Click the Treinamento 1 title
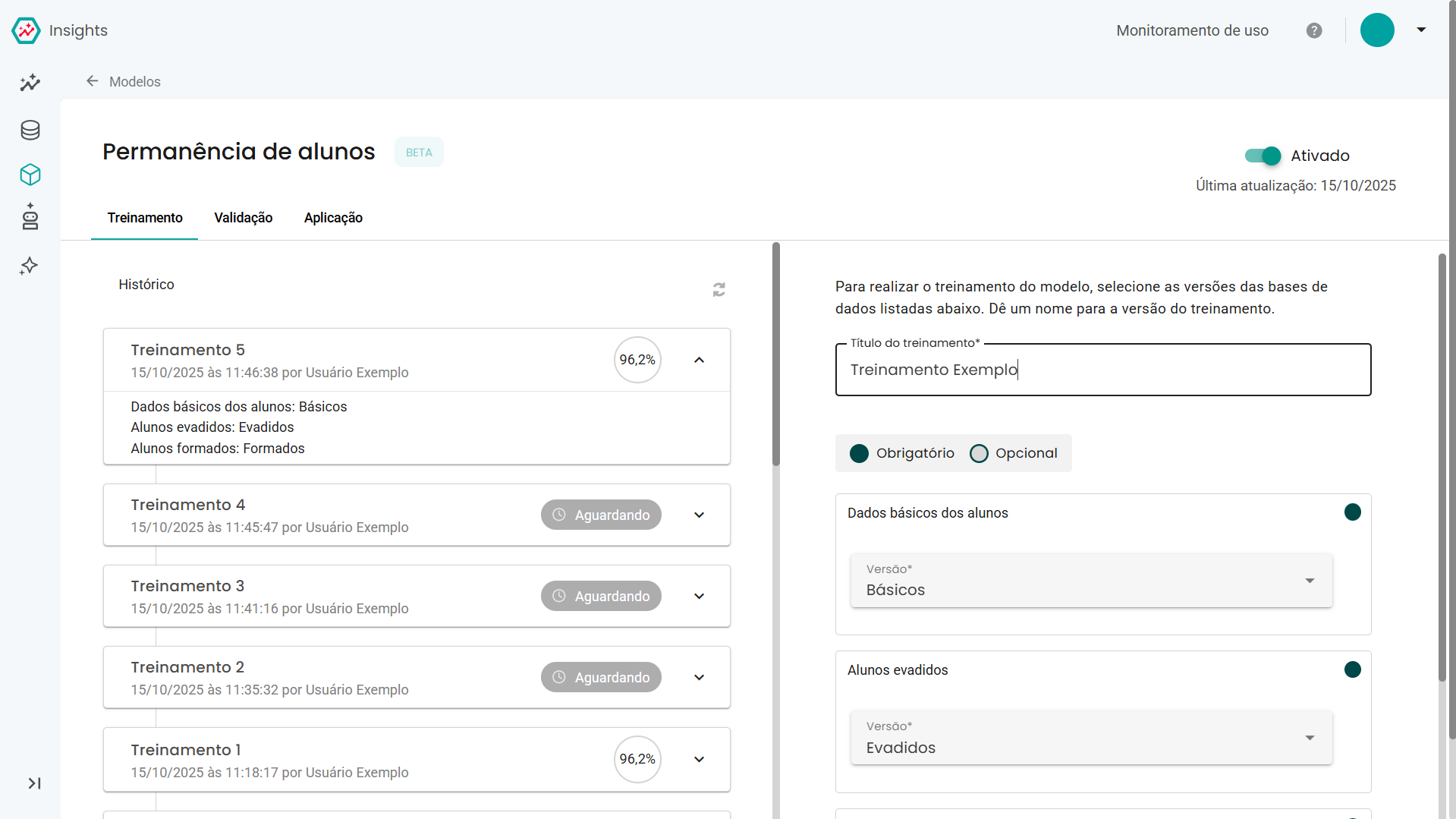Image resolution: width=1456 pixels, height=819 pixels. point(186,750)
